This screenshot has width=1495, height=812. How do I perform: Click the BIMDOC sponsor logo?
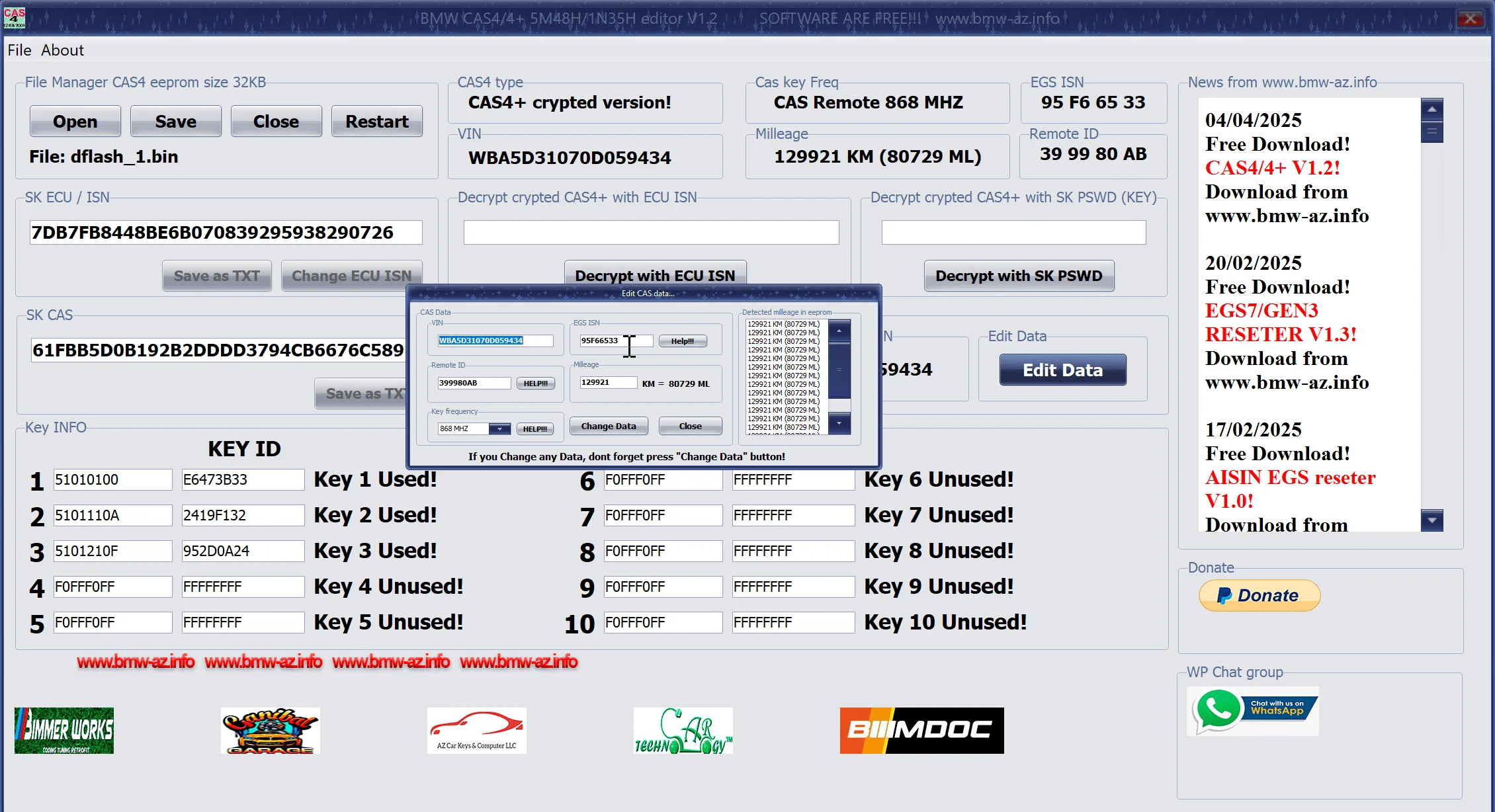pyautogui.click(x=922, y=731)
